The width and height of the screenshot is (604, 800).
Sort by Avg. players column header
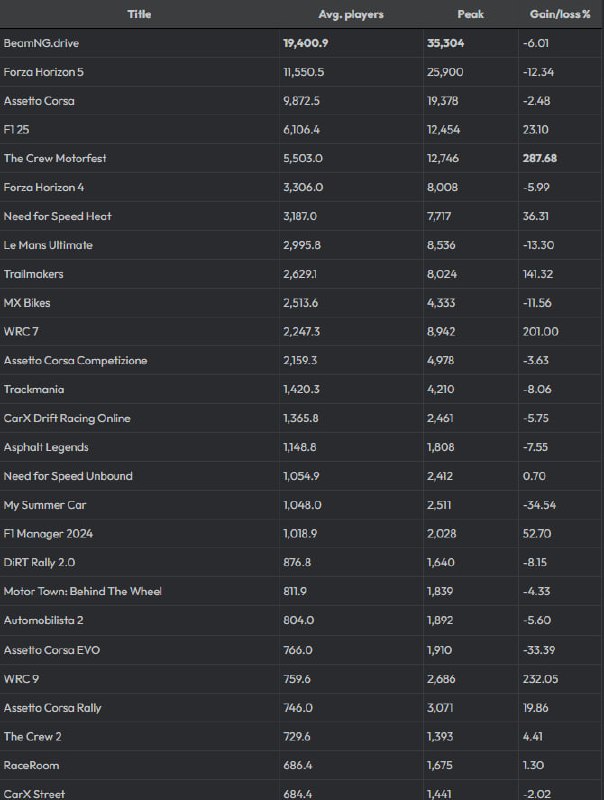[351, 14]
